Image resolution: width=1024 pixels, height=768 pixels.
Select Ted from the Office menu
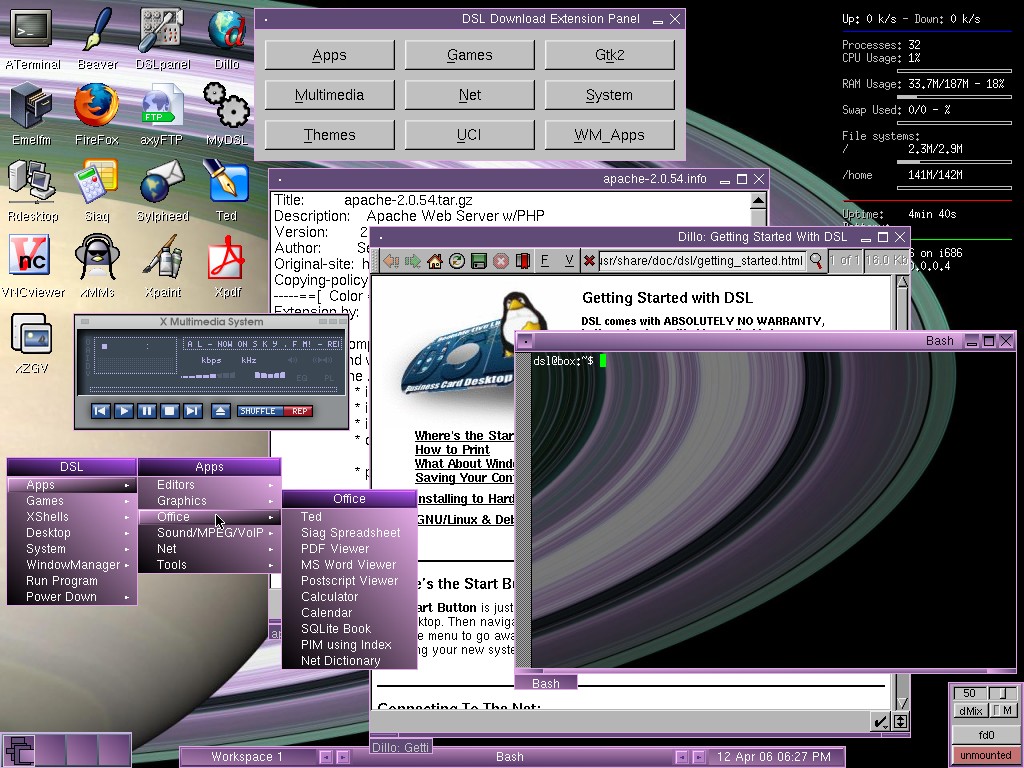click(x=312, y=516)
